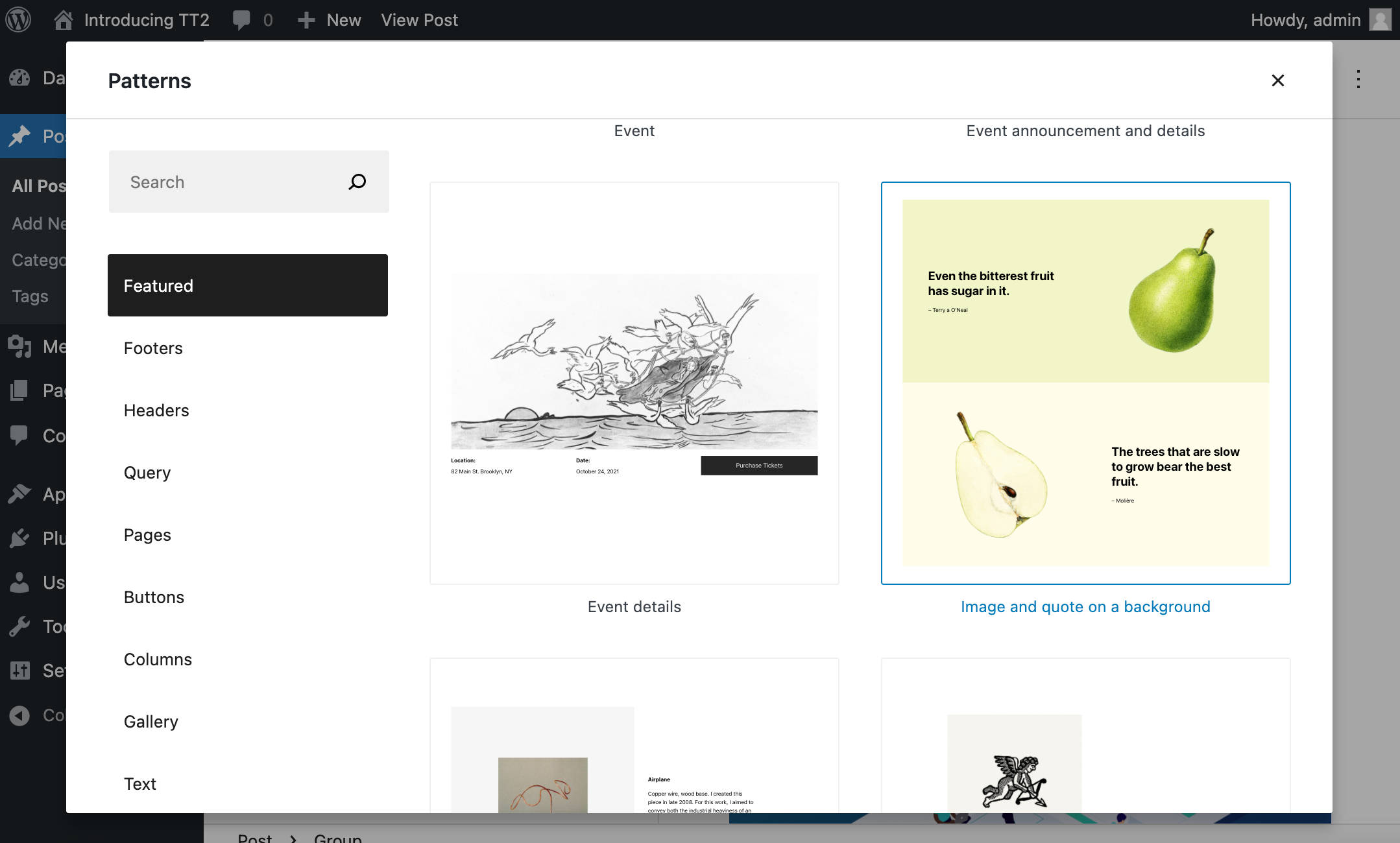Viewport: 1400px width, 843px height.
Task: Click View Post in admin bar
Action: [419, 20]
